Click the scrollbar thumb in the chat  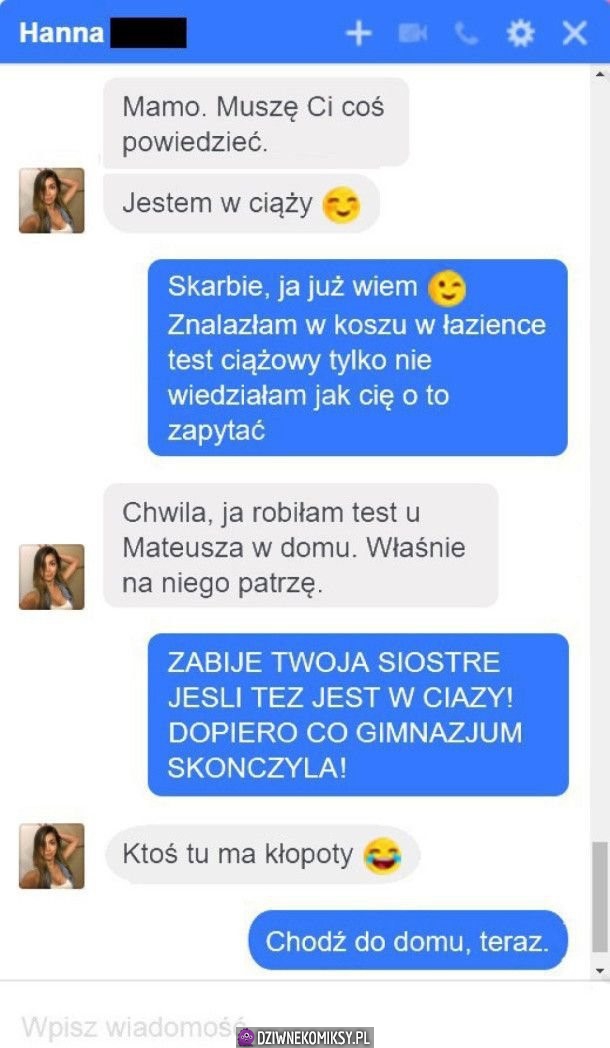(600, 897)
